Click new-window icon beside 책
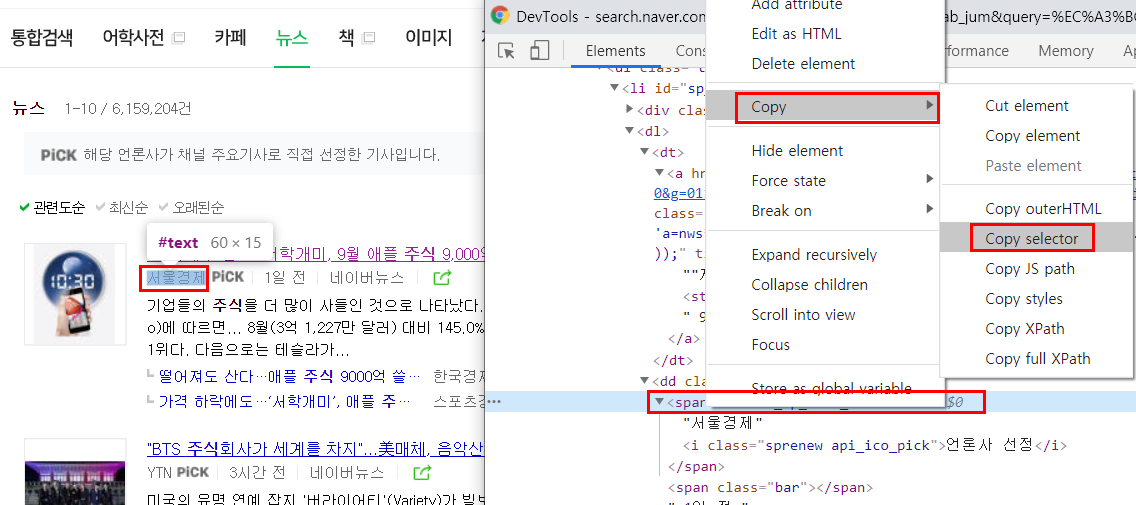This screenshot has height=505, width=1136. (369, 38)
